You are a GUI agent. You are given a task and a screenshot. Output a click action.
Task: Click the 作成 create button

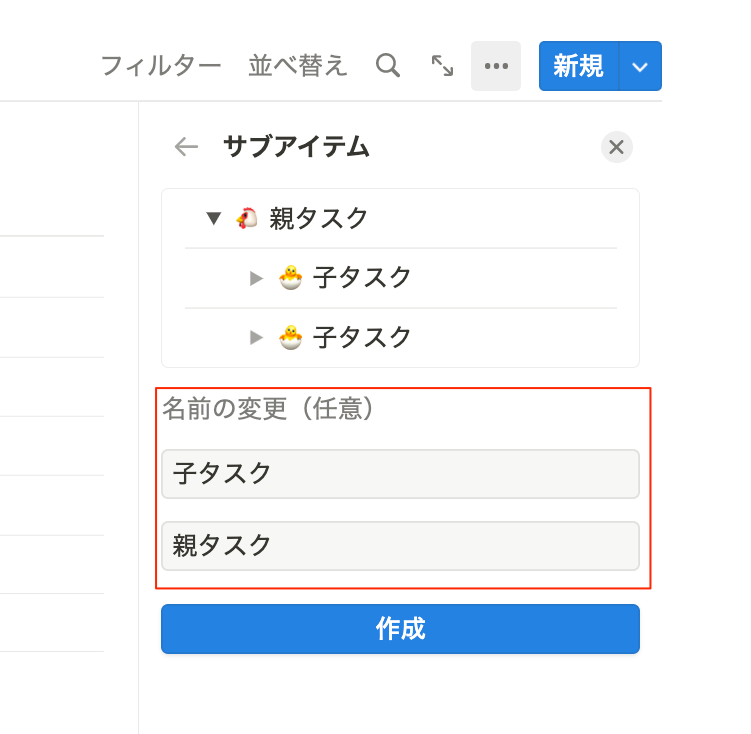400,629
